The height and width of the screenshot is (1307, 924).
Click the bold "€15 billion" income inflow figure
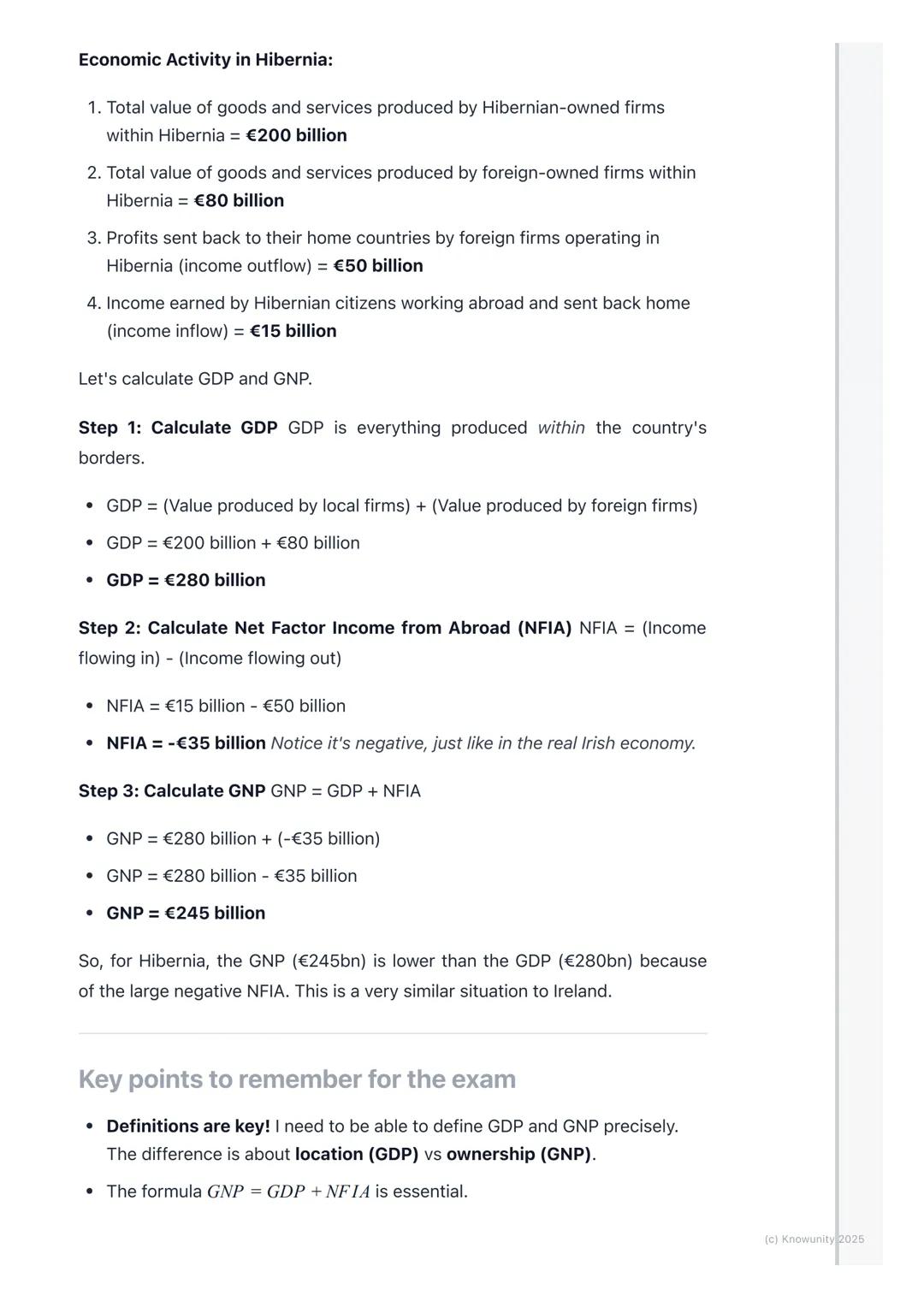(x=293, y=331)
